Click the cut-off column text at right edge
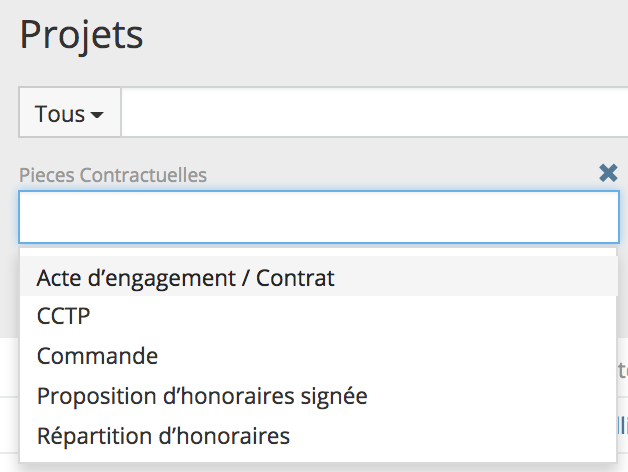The image size is (628, 472). (622, 368)
